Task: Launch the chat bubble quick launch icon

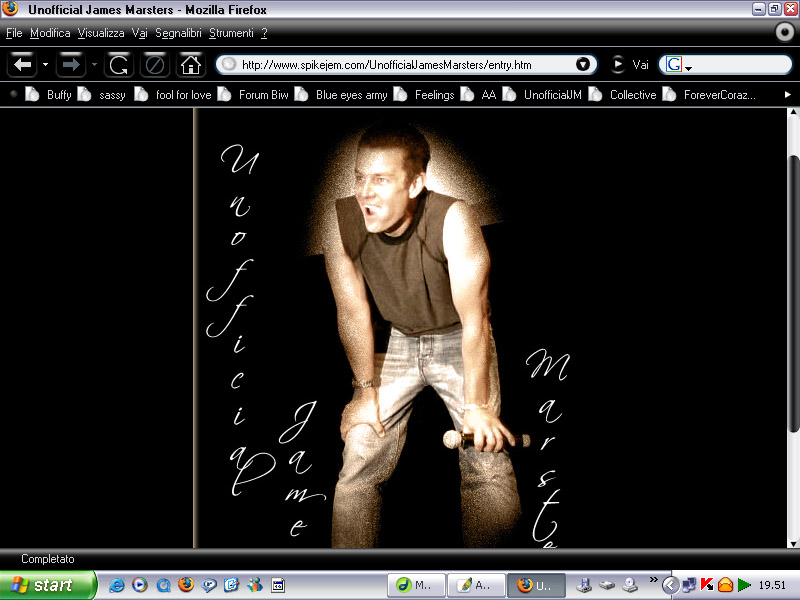Action: click(x=209, y=585)
